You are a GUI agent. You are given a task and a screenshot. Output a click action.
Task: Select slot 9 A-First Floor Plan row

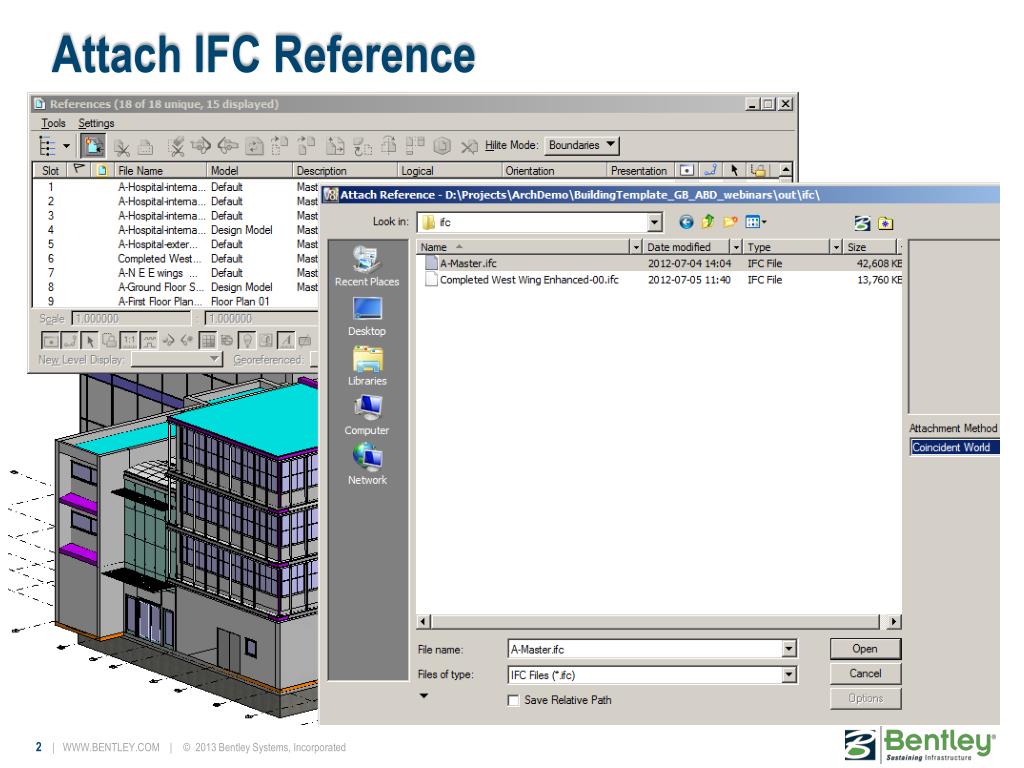176,302
